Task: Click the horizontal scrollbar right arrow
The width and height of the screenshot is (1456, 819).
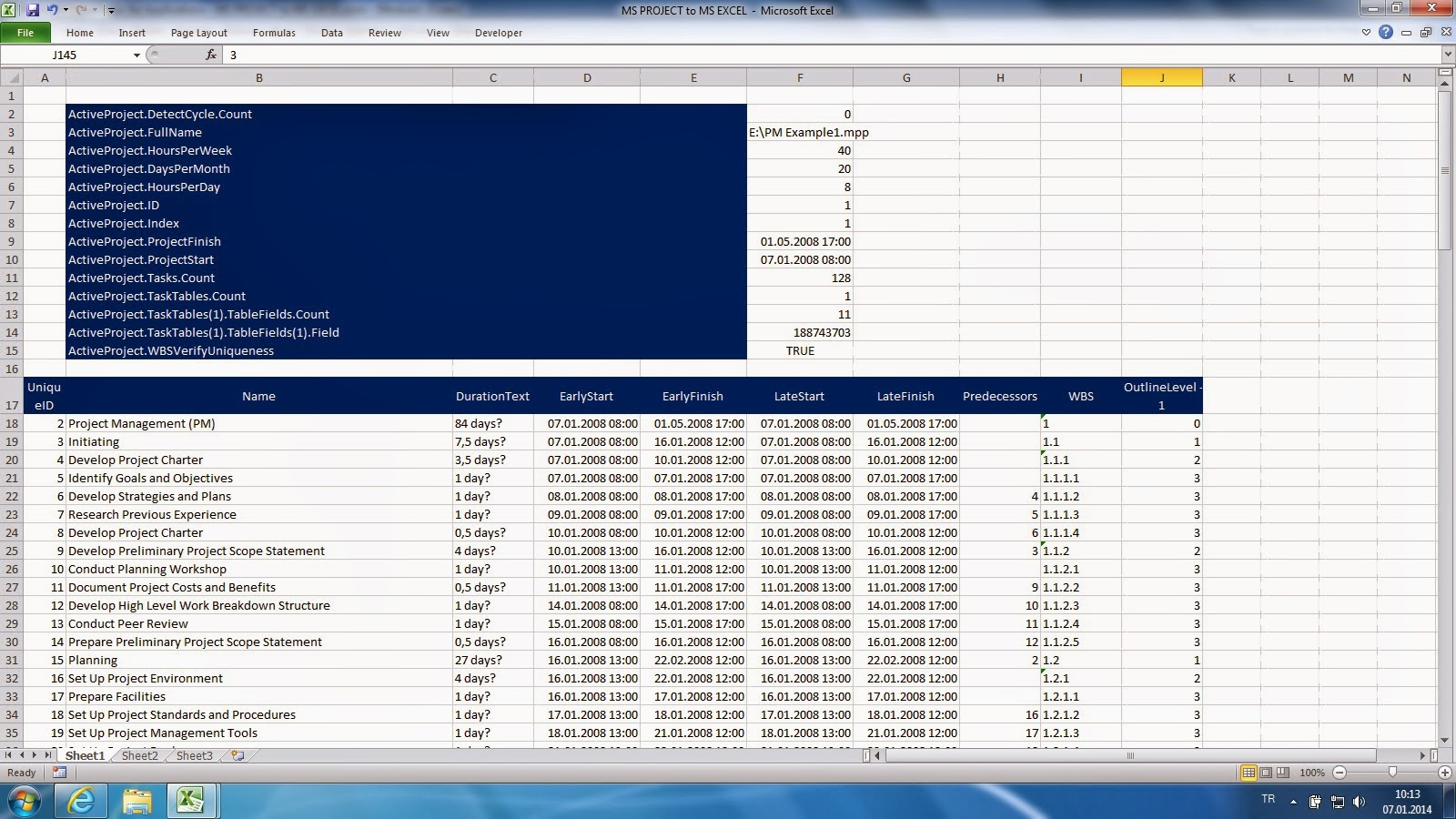Action: pyautogui.click(x=1422, y=755)
